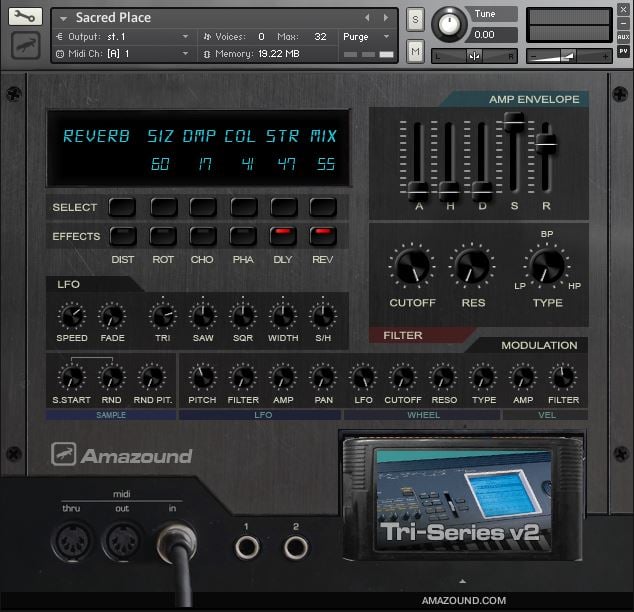Click the Release (R) envelope fader
Viewport: 634px width, 612px height.
point(546,144)
